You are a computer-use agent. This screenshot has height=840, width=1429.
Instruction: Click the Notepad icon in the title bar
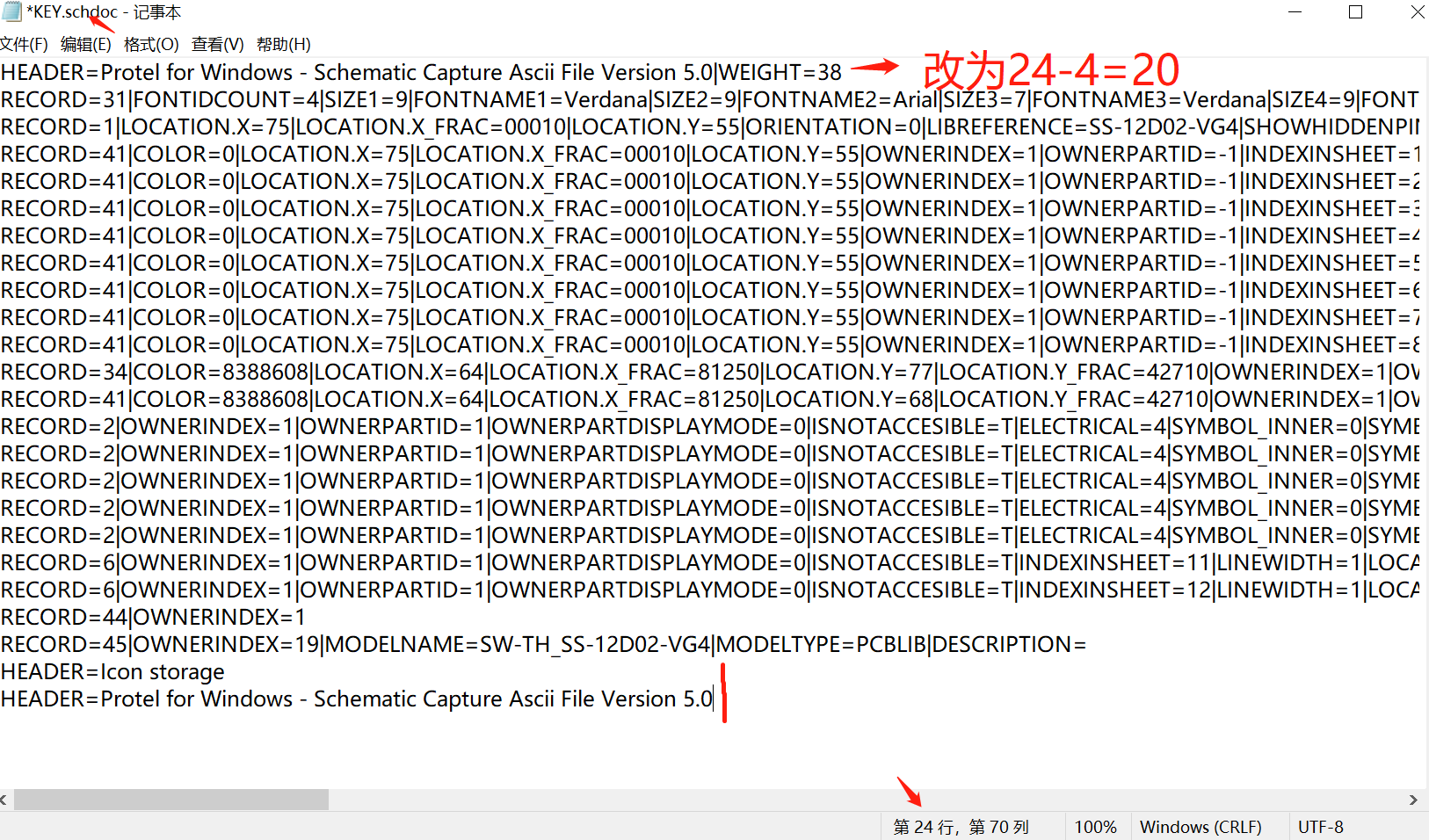point(14,12)
